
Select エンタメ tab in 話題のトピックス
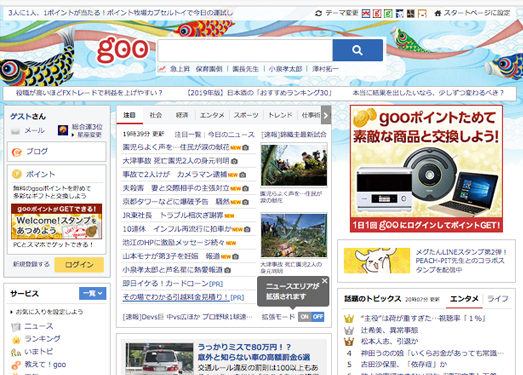(x=464, y=299)
